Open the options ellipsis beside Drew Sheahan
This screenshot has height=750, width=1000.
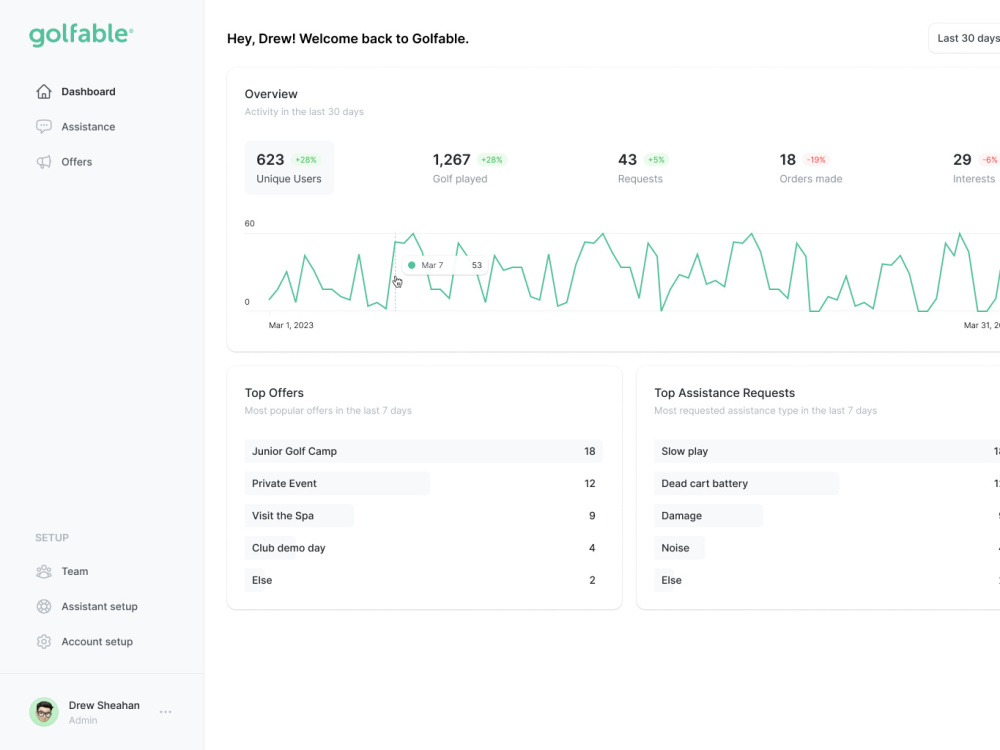[165, 711]
